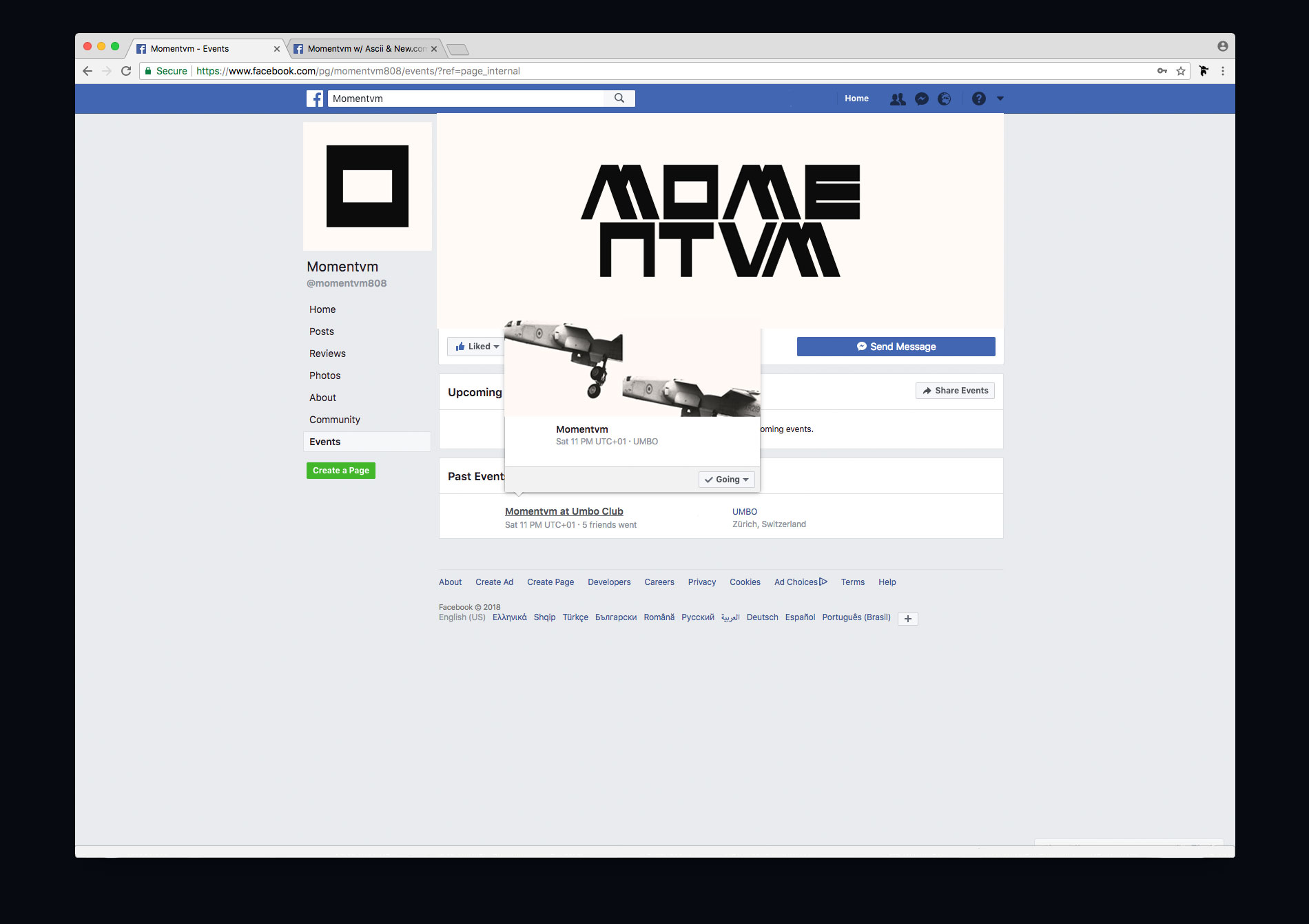The height and width of the screenshot is (924, 1309).
Task: Open the Developers footer link
Action: pyautogui.click(x=609, y=582)
